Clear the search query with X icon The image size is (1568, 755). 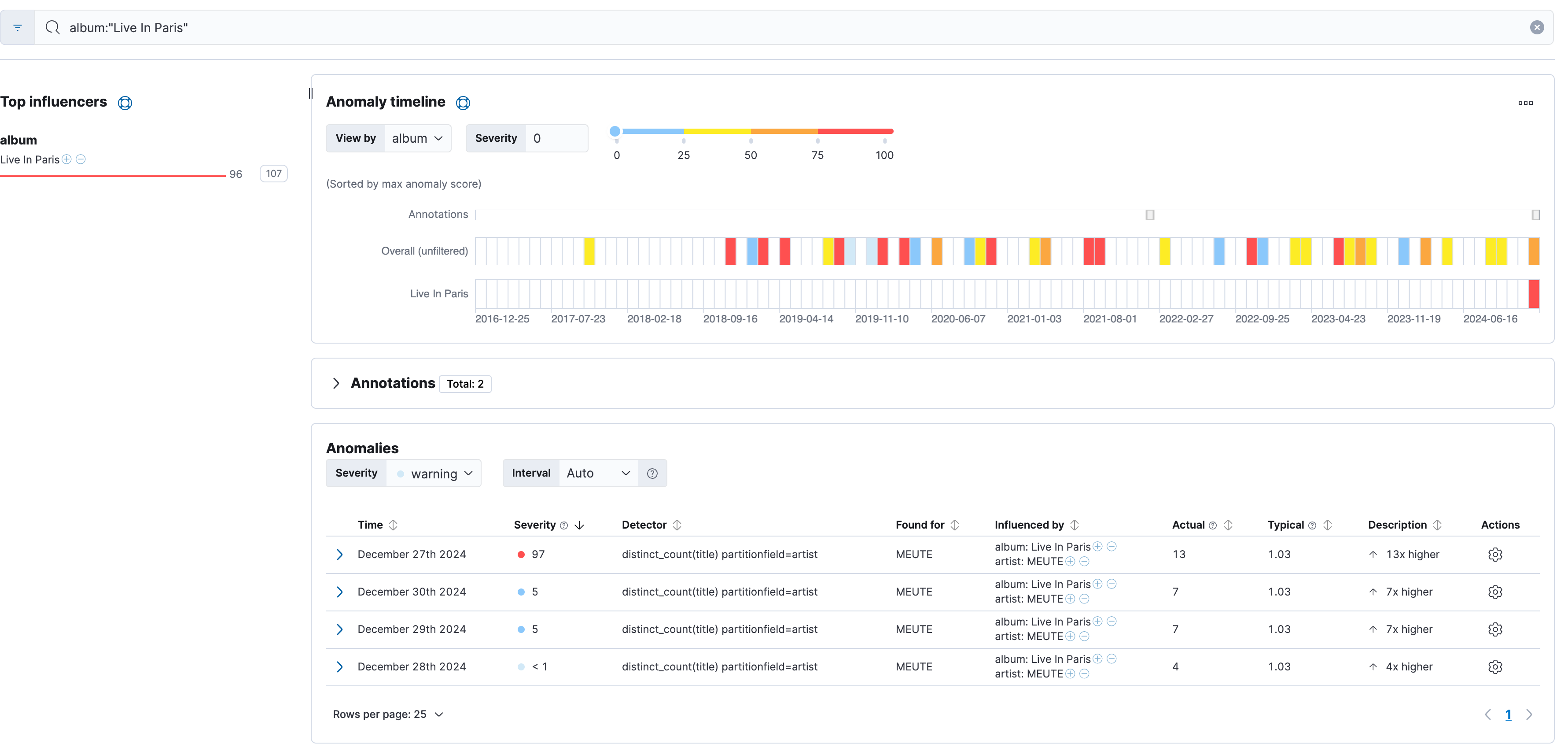[1536, 27]
